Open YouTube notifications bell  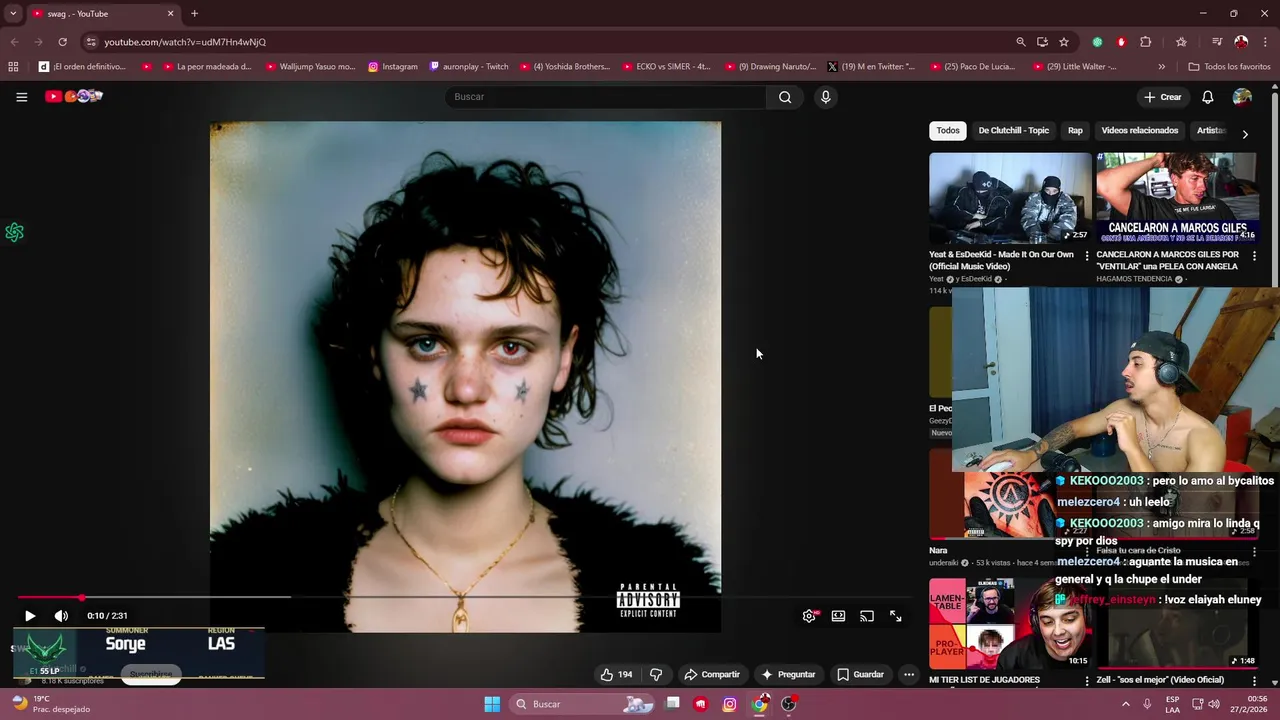coord(1207,97)
